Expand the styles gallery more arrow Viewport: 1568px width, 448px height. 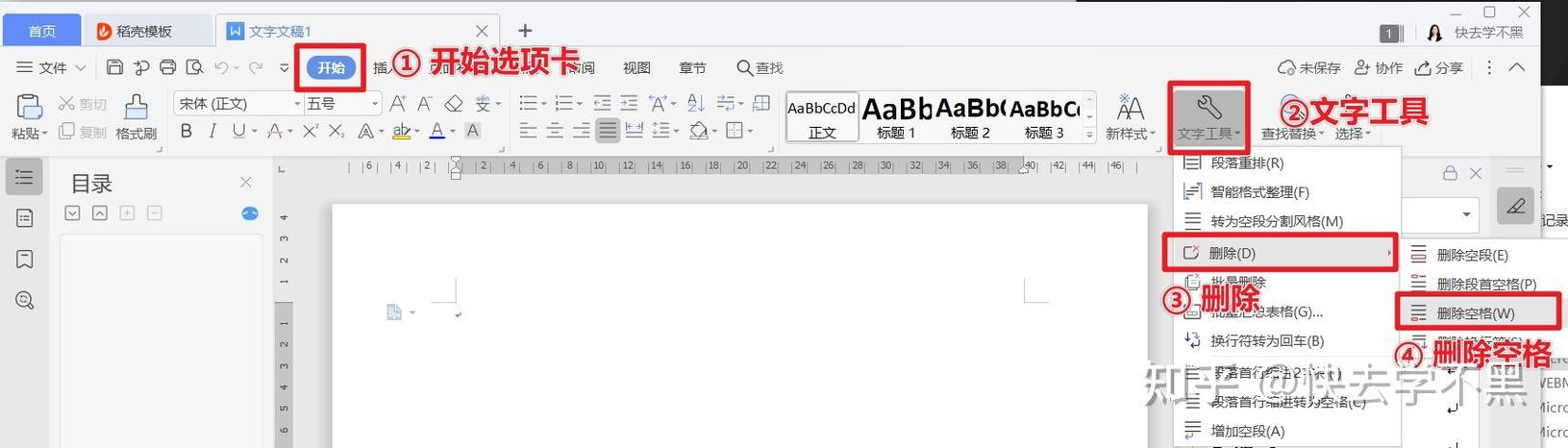1090,135
